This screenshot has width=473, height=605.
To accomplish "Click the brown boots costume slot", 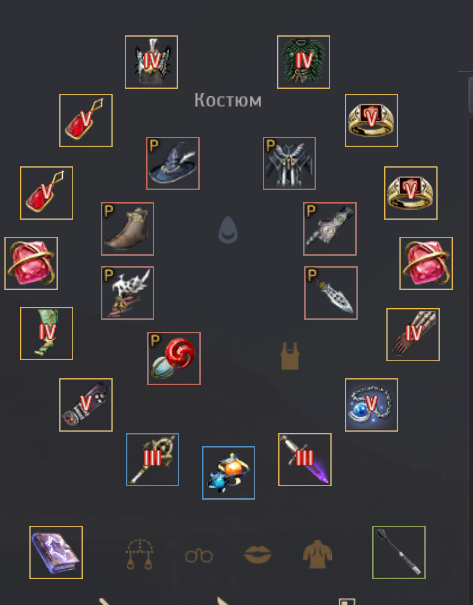I will [127, 229].
